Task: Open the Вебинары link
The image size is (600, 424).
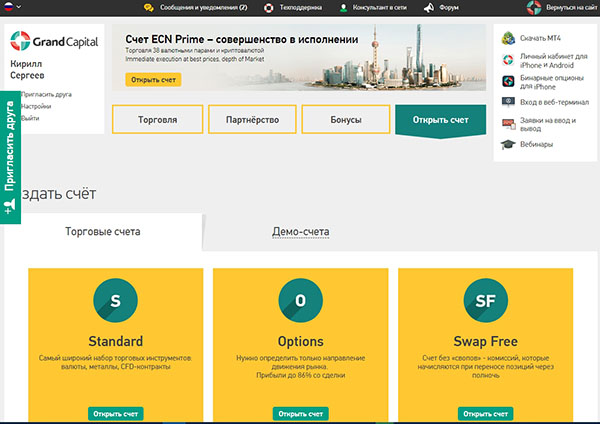Action: click(536, 144)
